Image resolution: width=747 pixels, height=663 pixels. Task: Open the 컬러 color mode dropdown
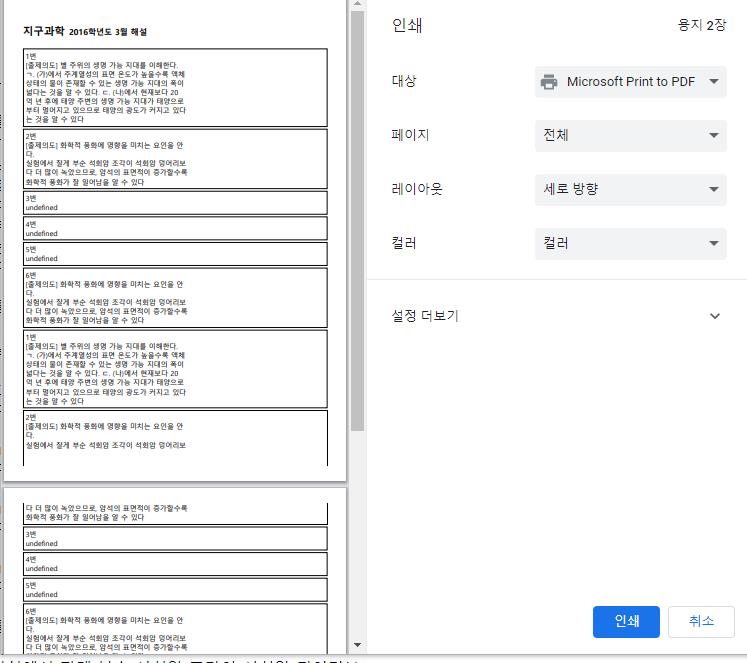click(x=630, y=243)
